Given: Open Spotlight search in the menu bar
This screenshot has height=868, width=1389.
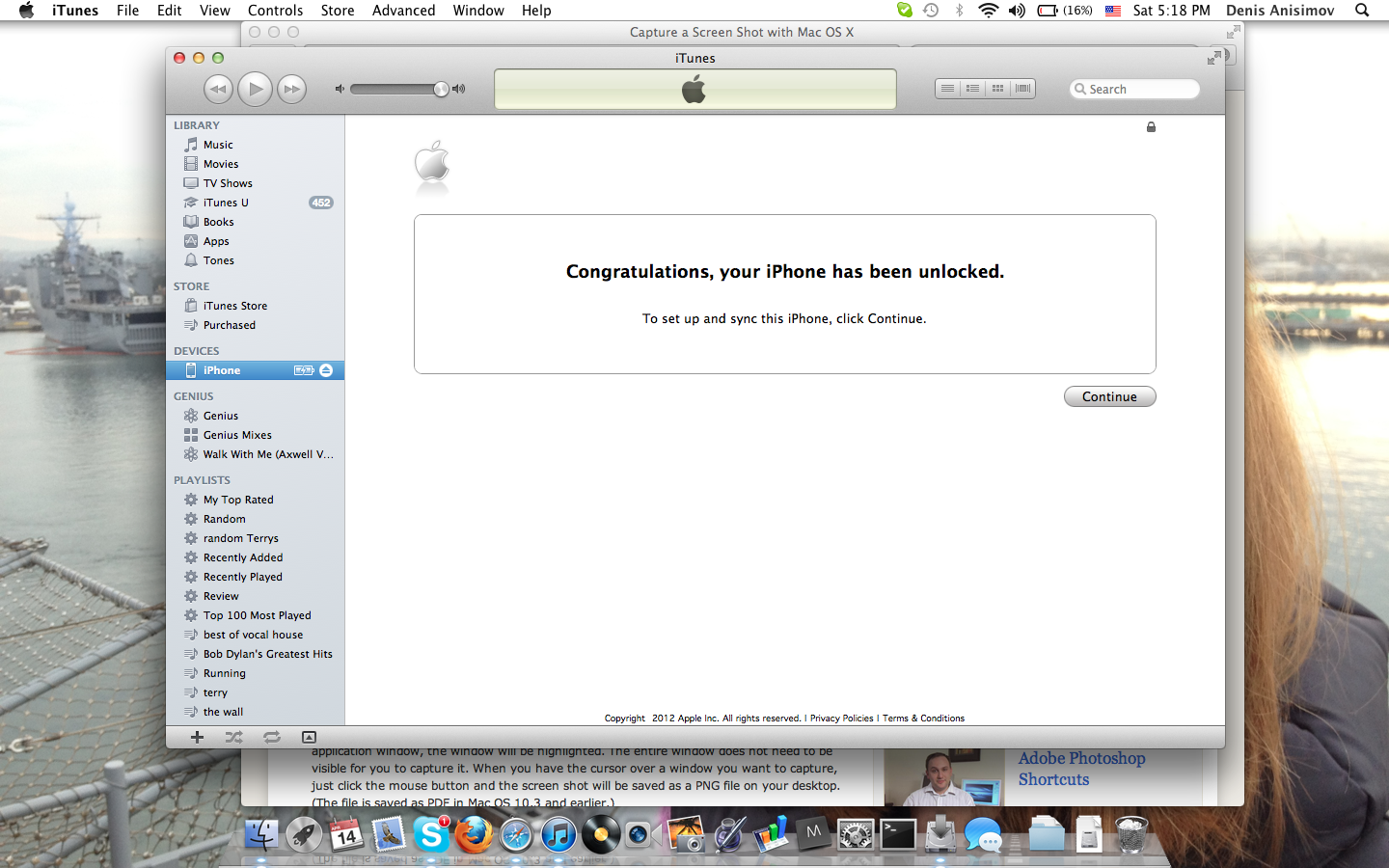Looking at the screenshot, I should tap(1362, 11).
